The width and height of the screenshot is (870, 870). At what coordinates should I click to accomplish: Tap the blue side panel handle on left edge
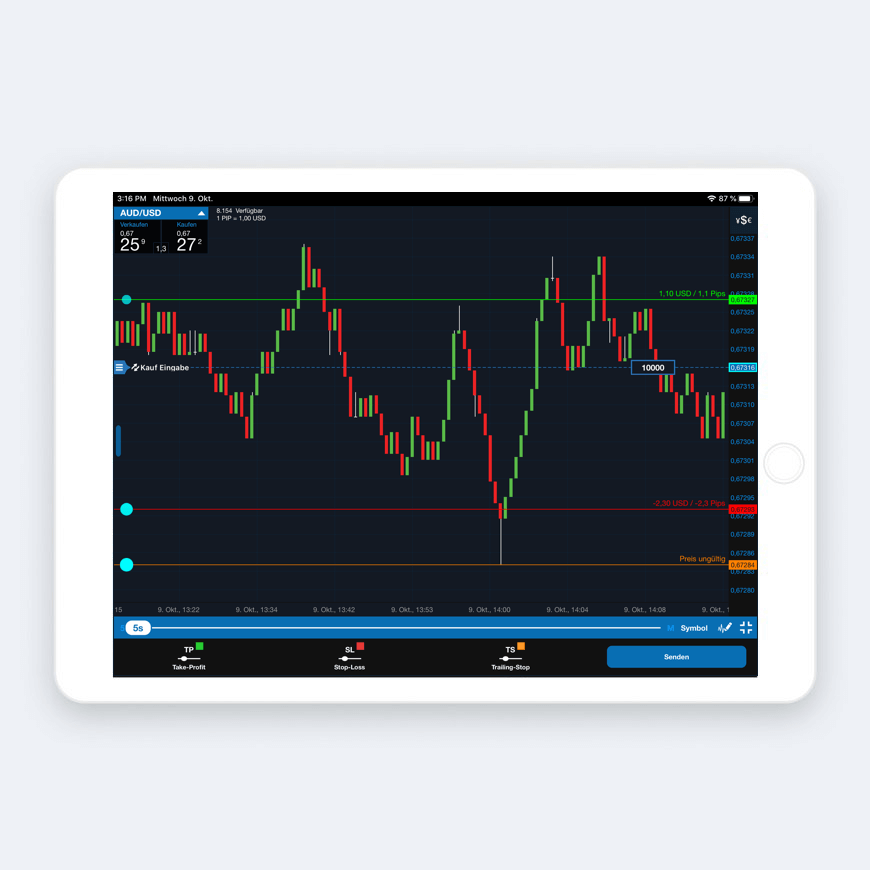tap(118, 441)
